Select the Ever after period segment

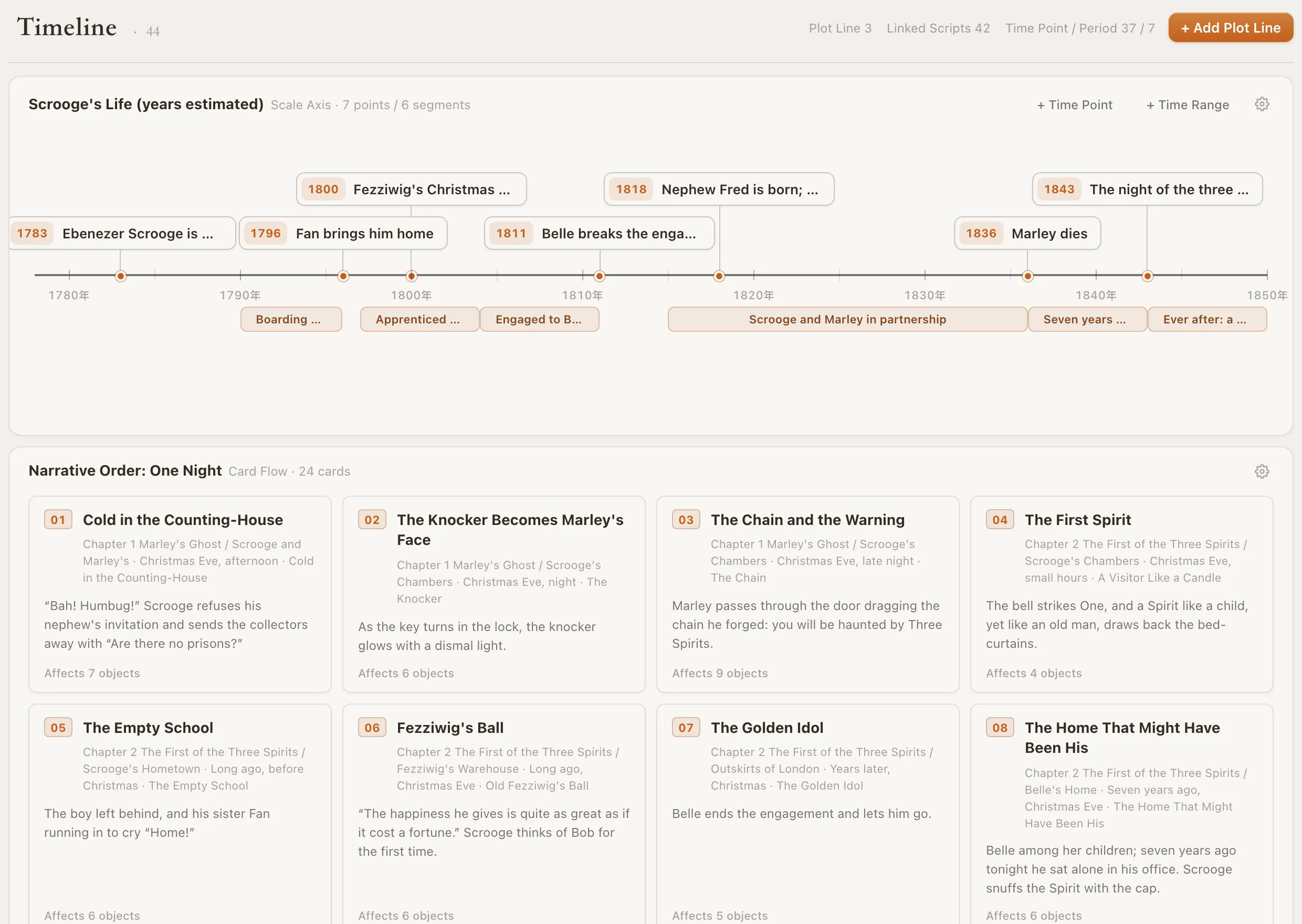[1207, 319]
